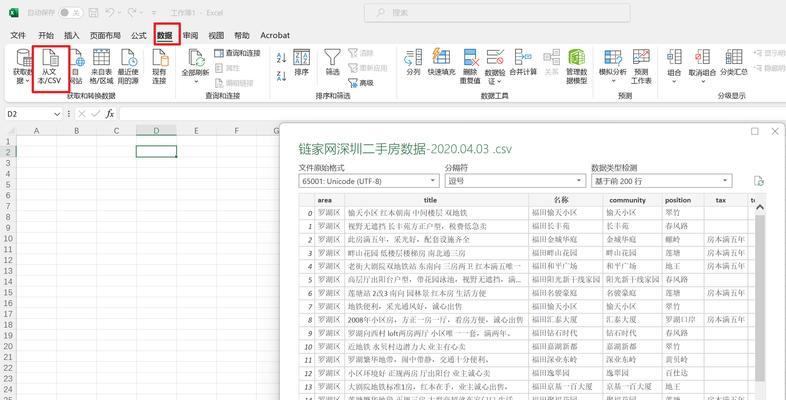
Task: Click insert function fx icon
Action: (110, 114)
